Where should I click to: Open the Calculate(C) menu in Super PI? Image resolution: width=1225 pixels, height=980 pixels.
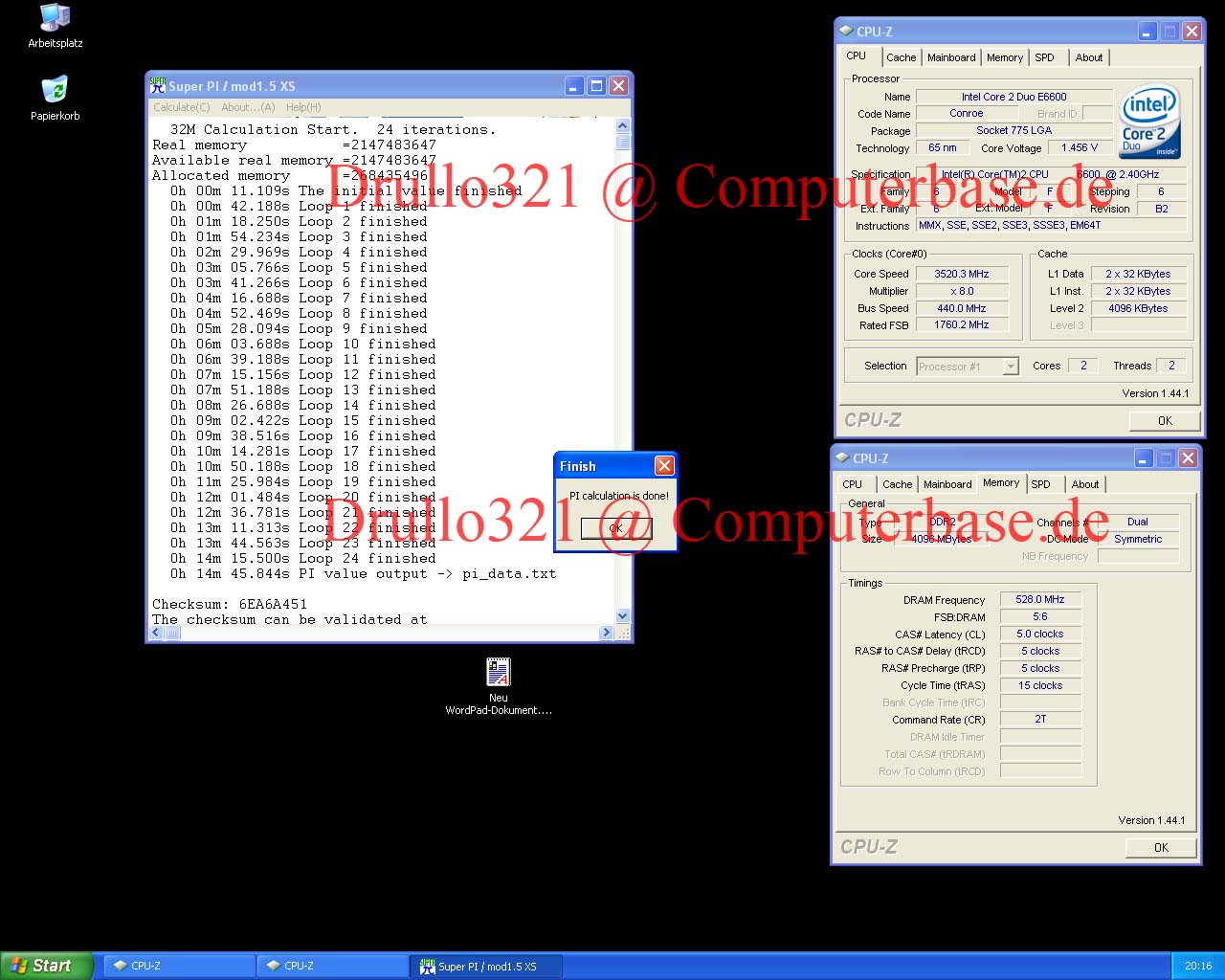[182, 107]
